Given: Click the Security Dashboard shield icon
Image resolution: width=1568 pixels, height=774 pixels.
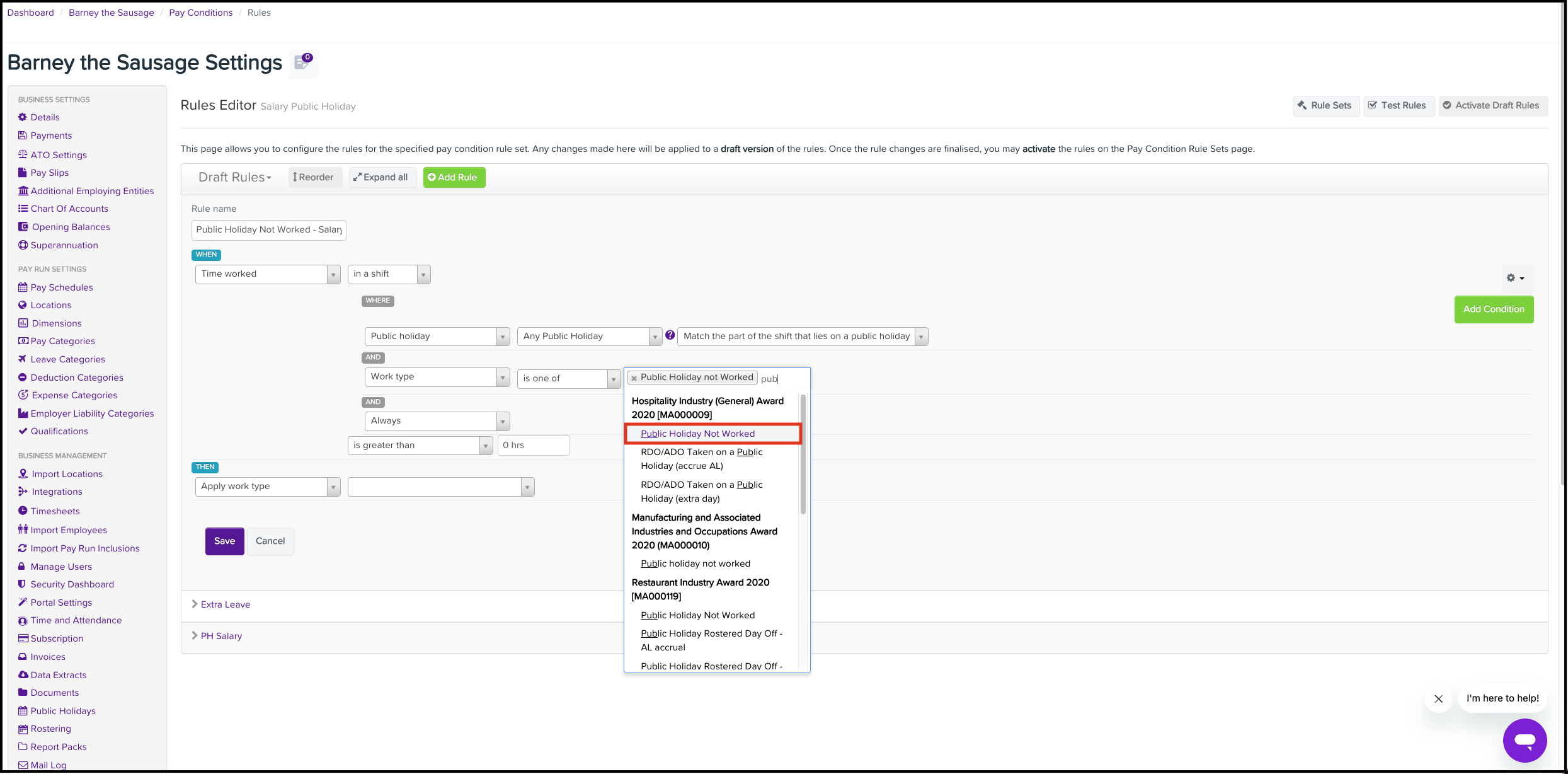Looking at the screenshot, I should (23, 584).
